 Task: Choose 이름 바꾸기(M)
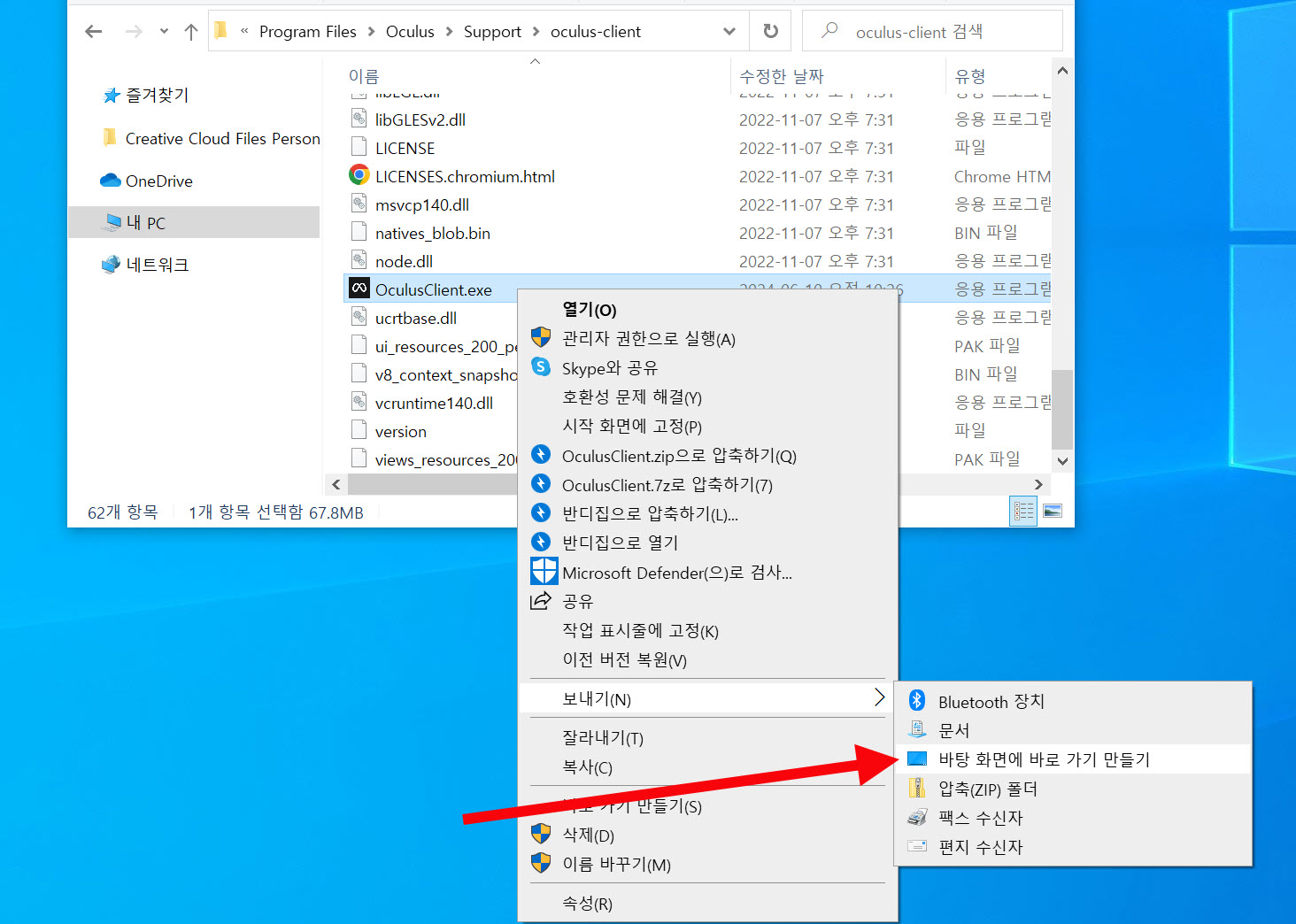pyautogui.click(x=707, y=865)
